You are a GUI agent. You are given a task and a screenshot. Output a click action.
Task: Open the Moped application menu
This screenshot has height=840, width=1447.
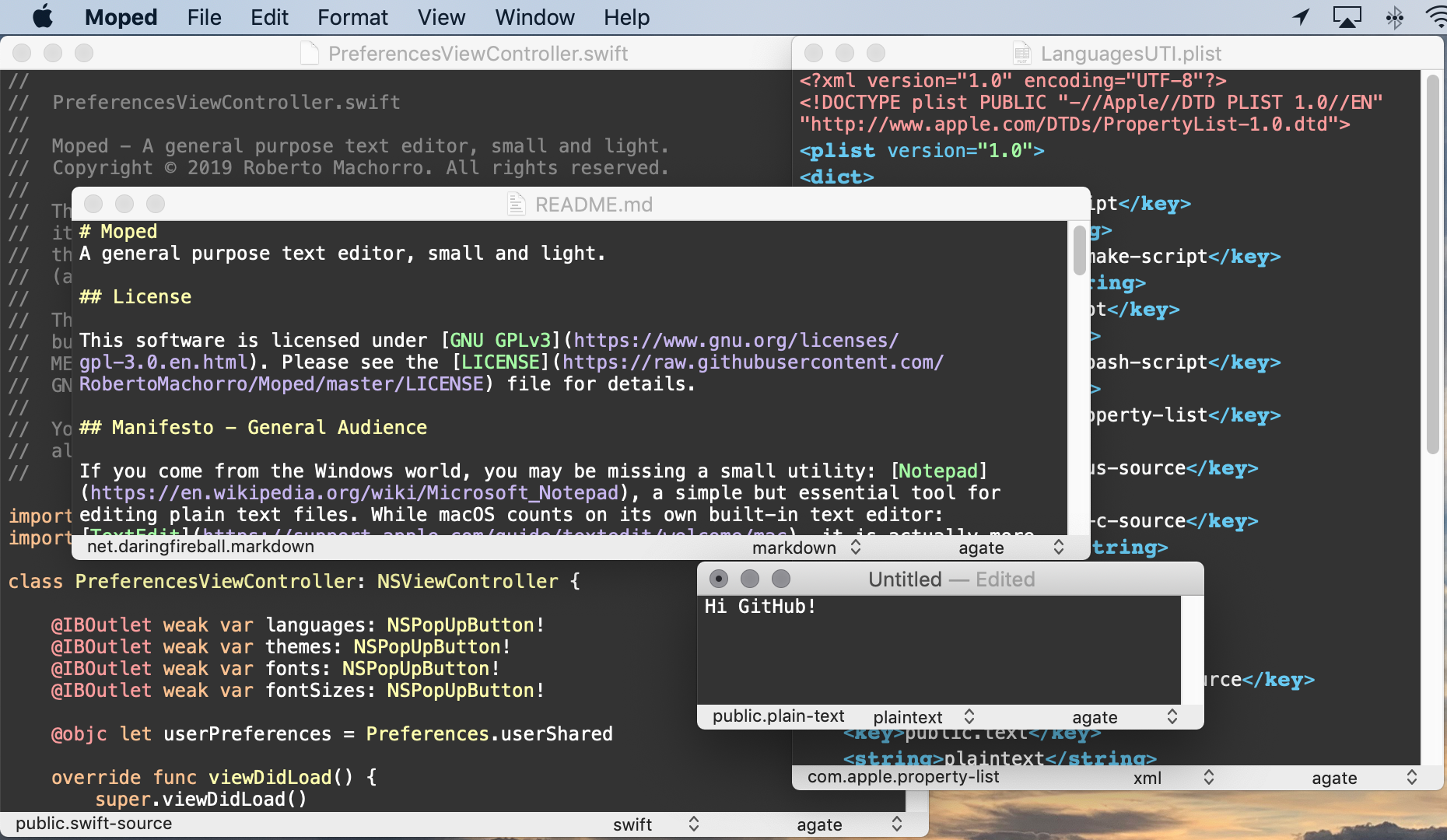coord(121,17)
